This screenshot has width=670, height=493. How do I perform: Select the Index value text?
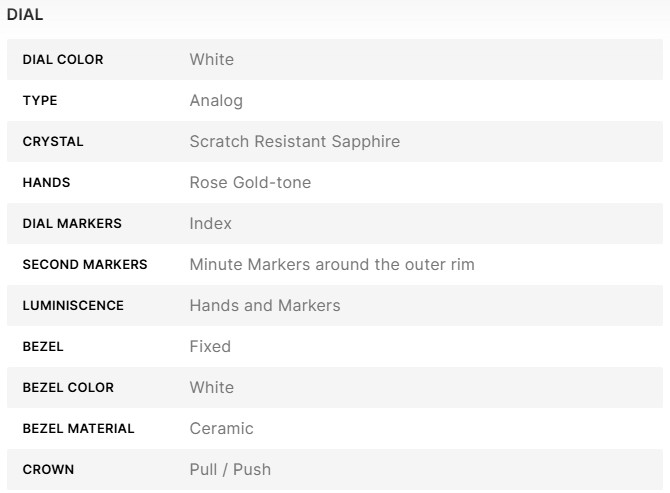click(211, 224)
